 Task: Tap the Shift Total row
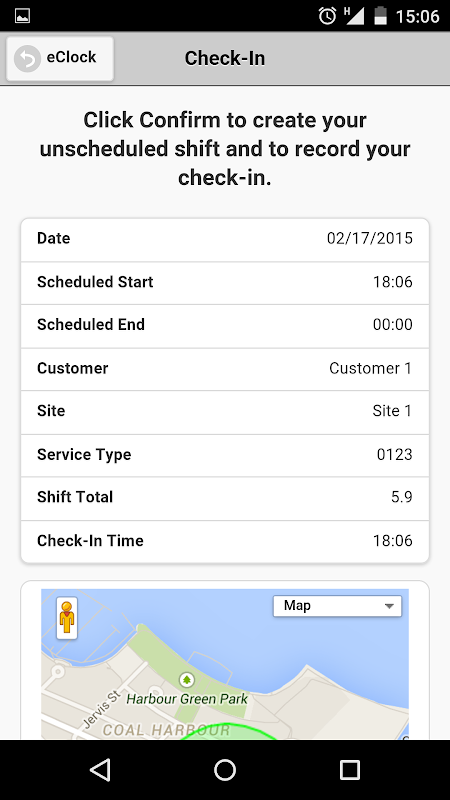pos(225,498)
